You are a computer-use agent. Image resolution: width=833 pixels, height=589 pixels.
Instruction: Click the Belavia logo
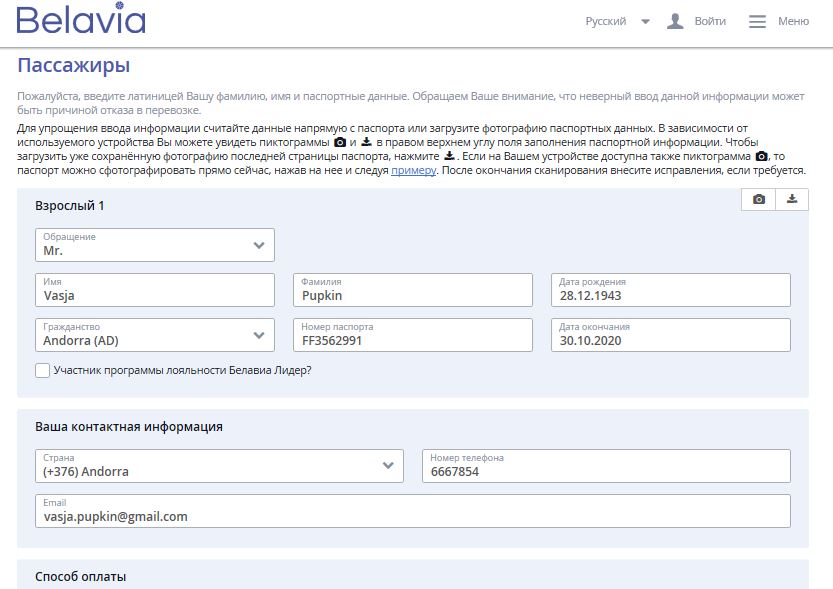[x=81, y=21]
